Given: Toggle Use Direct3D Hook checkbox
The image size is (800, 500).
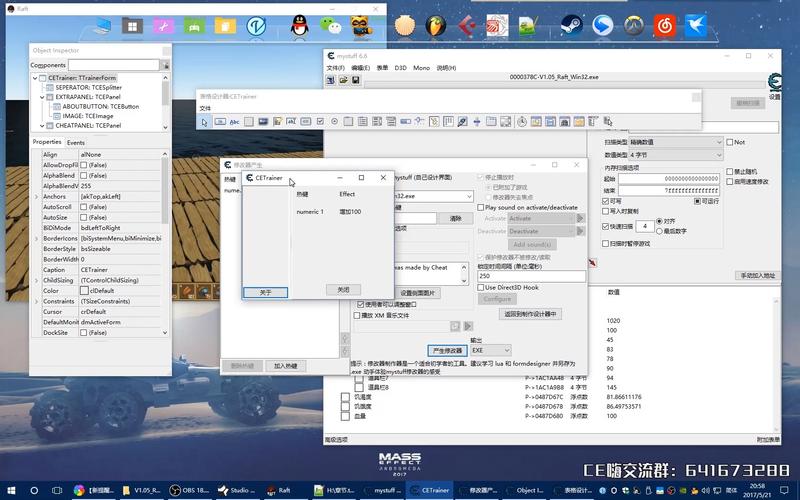Looking at the screenshot, I should 481,288.
